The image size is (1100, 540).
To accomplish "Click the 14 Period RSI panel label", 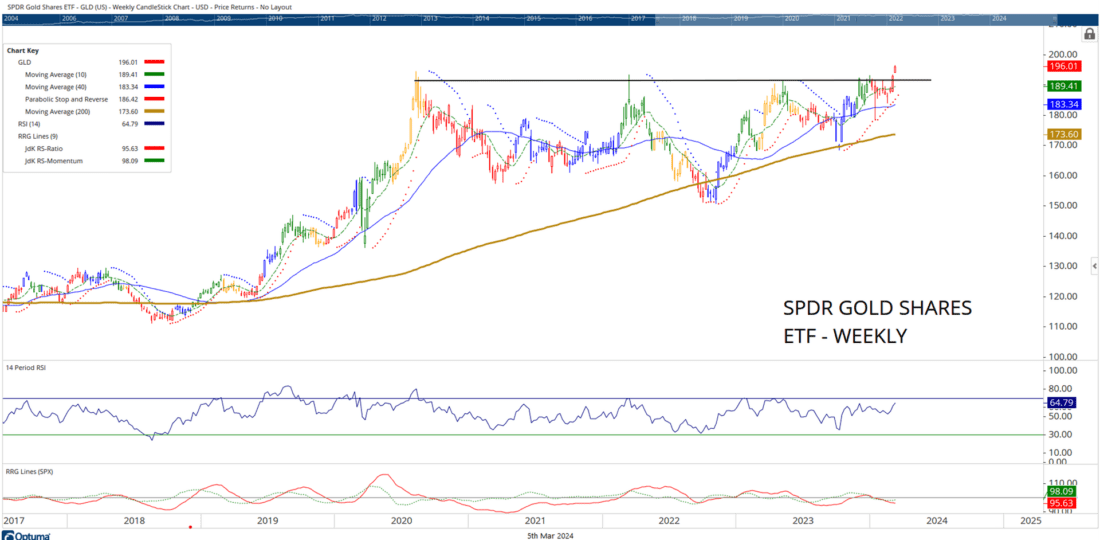I will pyautogui.click(x=28, y=368).
